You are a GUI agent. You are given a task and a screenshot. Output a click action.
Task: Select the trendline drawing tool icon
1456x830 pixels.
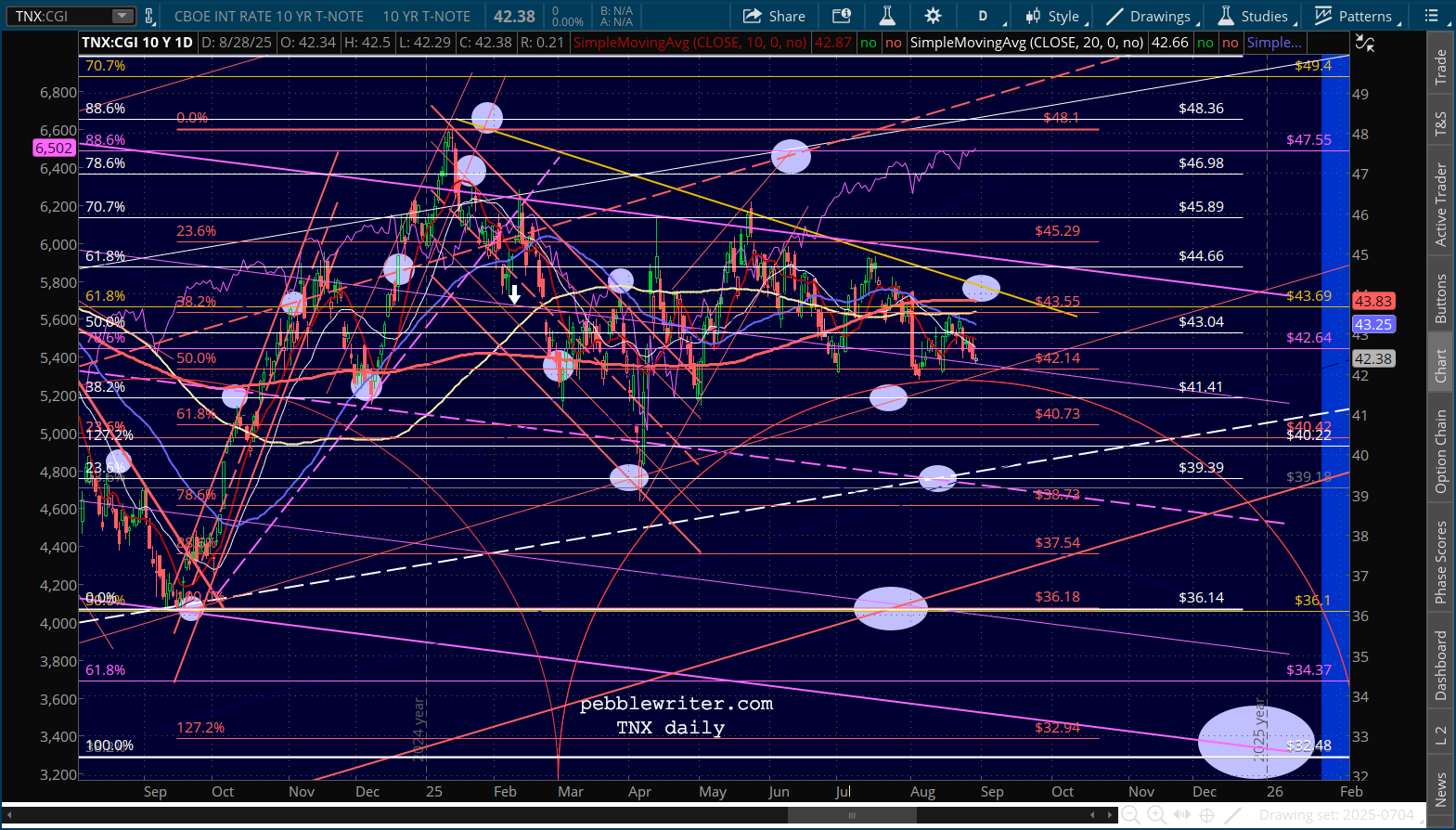pos(1232,815)
